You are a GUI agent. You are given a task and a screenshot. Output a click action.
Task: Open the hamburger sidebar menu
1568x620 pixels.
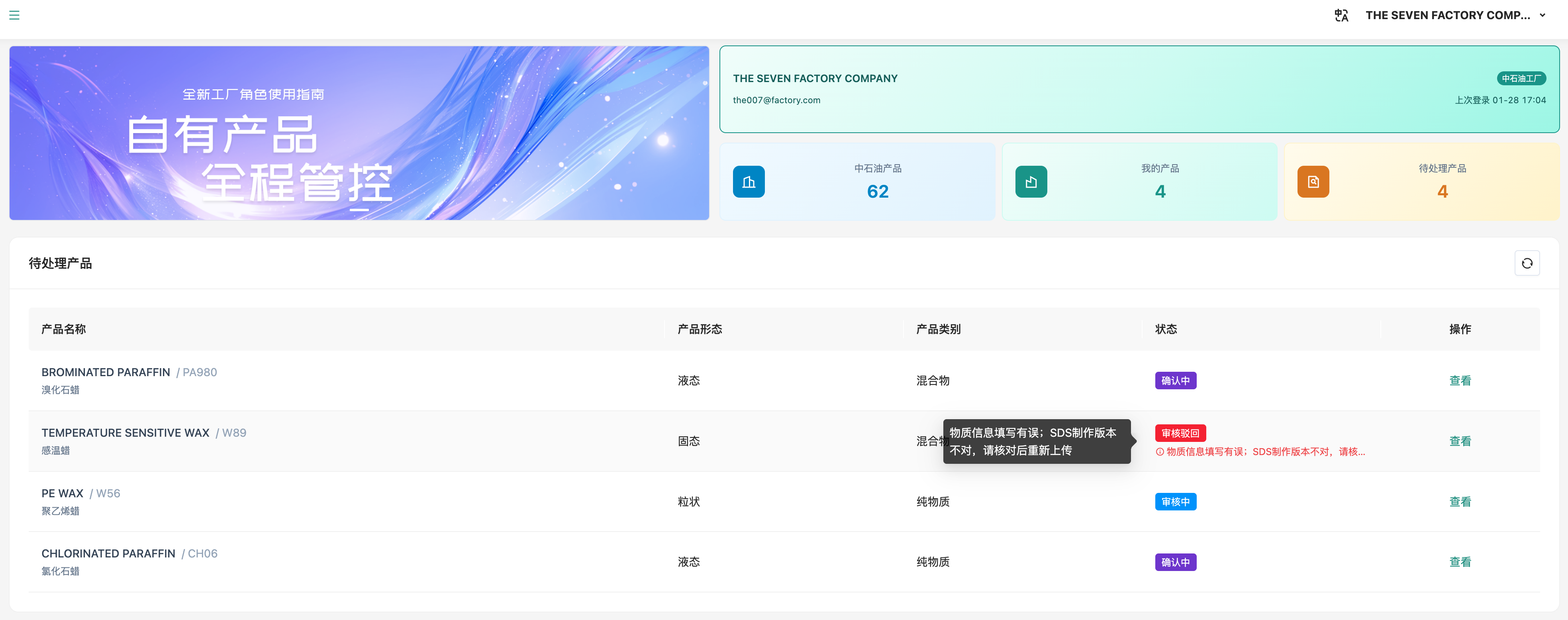15,15
